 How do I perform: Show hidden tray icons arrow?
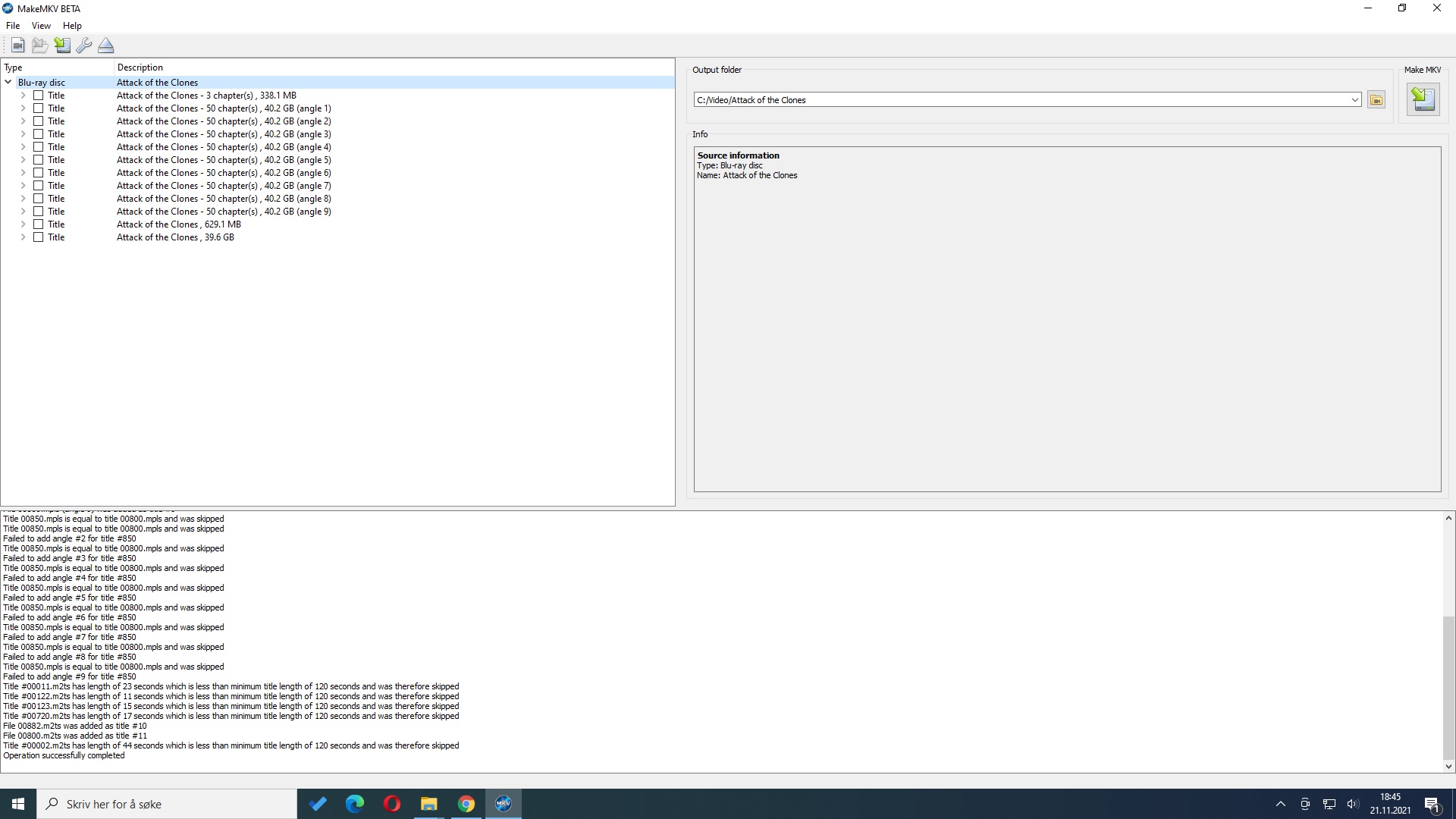tap(1281, 804)
